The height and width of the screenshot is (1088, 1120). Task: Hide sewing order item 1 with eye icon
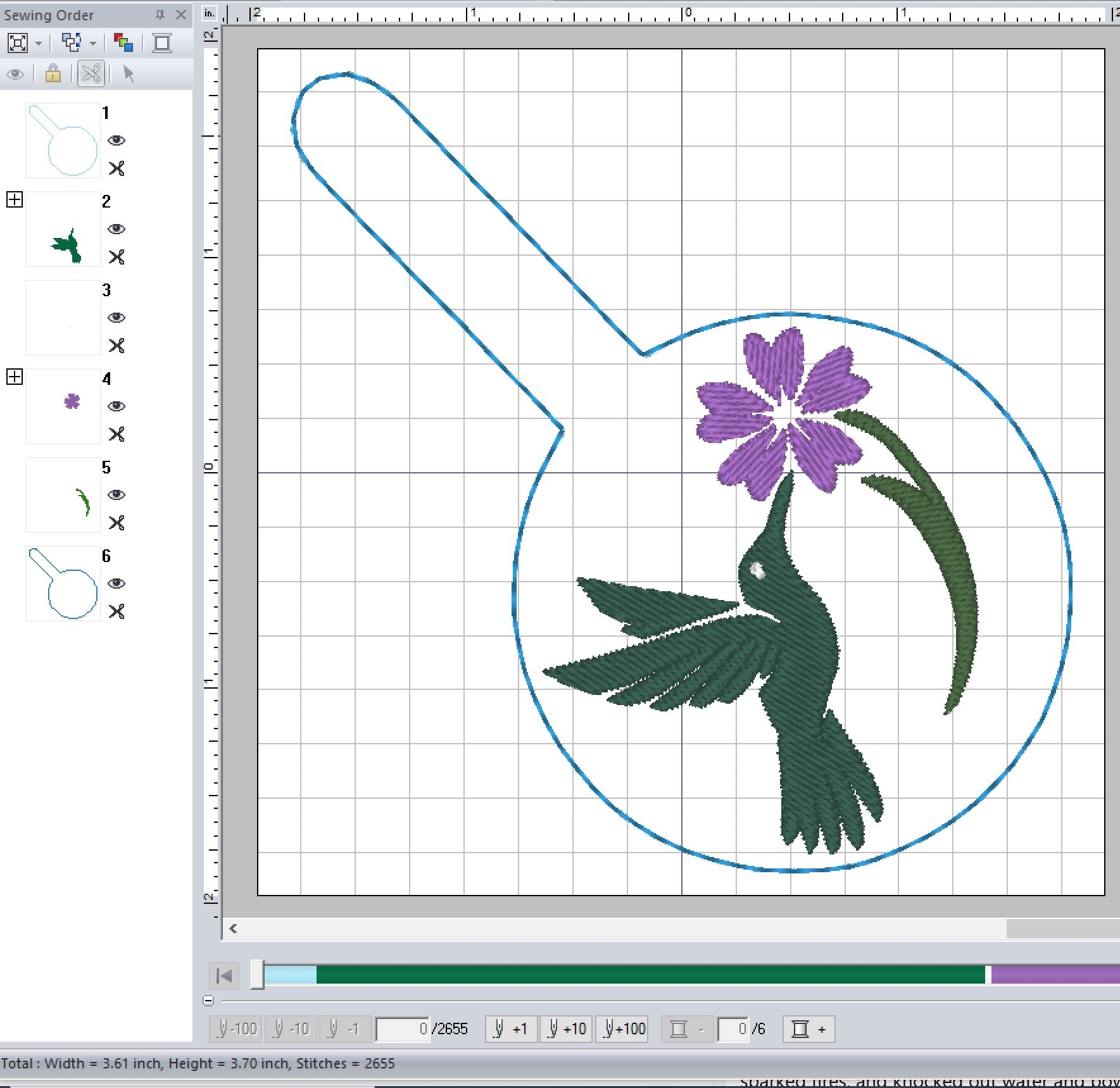pyautogui.click(x=116, y=141)
